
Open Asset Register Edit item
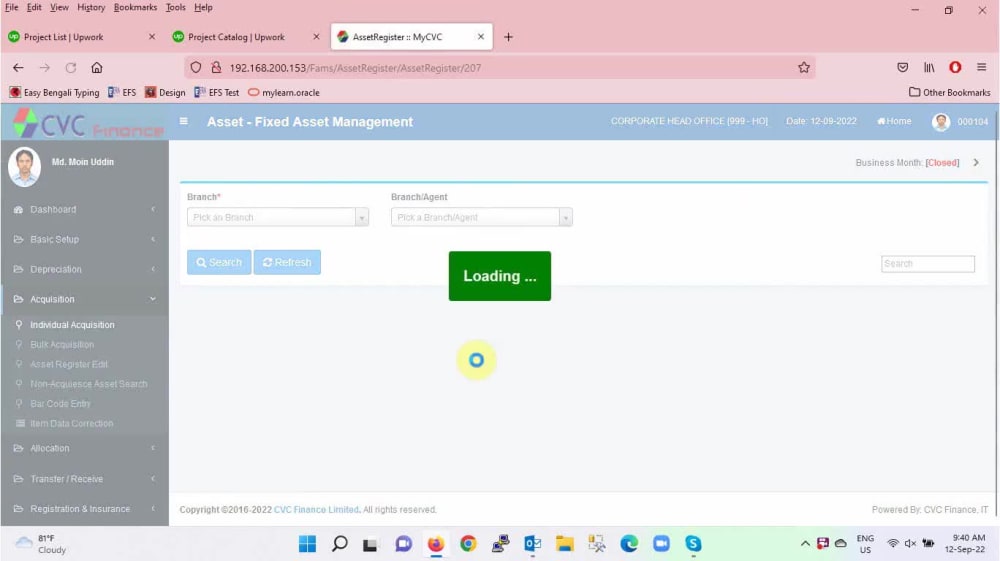pyautogui.click(x=69, y=365)
